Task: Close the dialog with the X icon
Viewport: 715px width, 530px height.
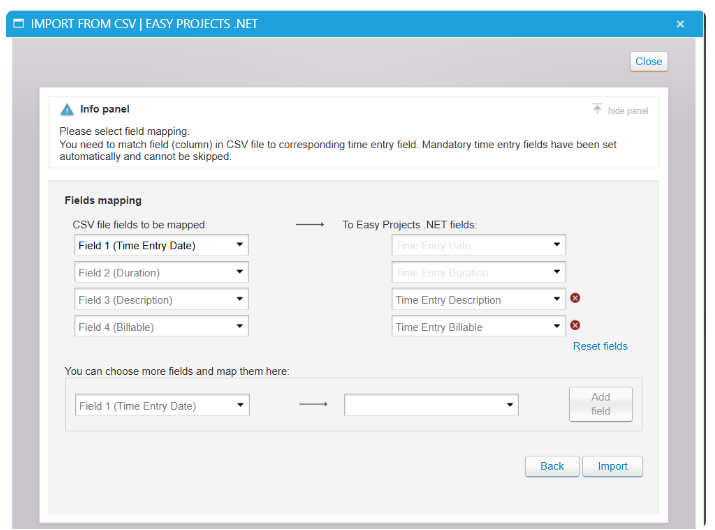Action: click(x=680, y=24)
